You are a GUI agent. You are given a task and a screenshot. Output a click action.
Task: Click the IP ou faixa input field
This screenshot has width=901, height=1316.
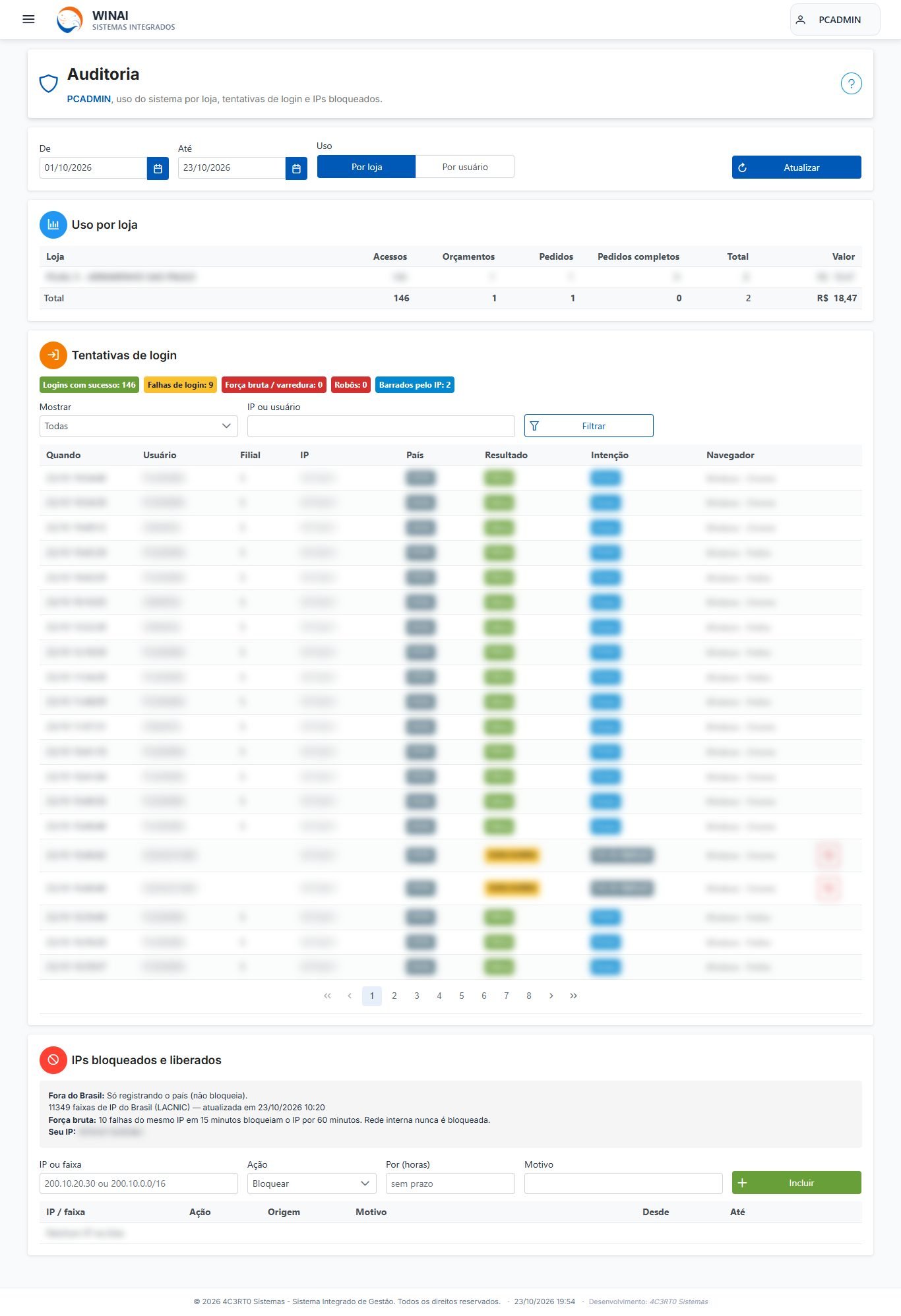(139, 1183)
